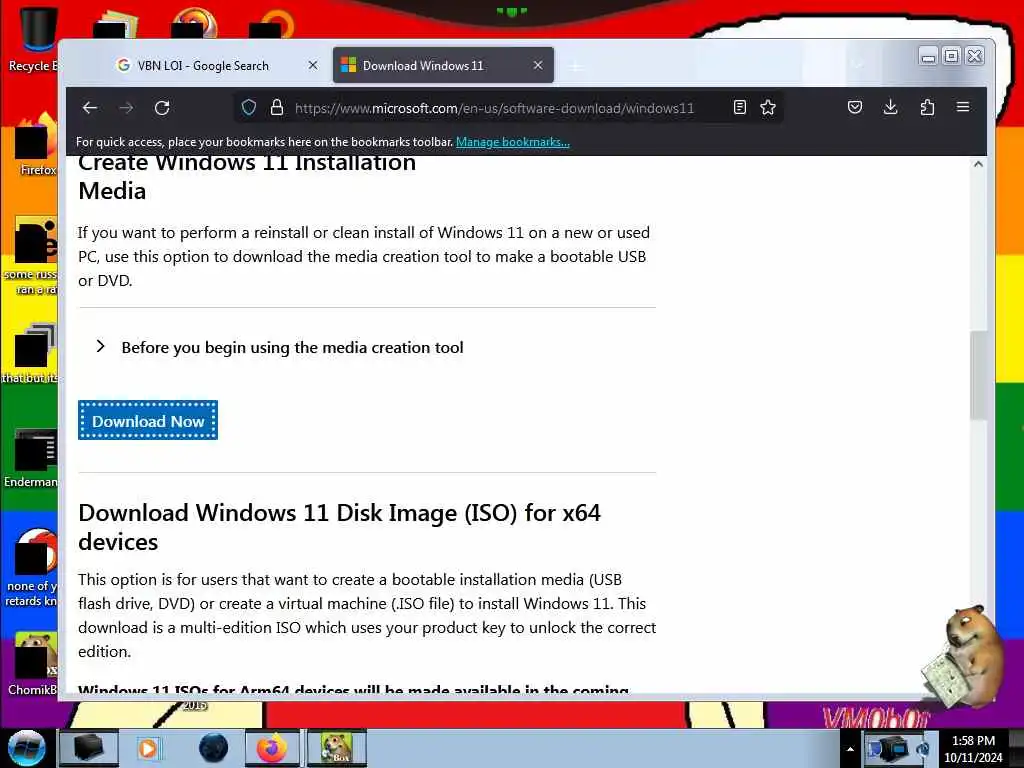Open the list all tabs dropdown
Screen dimensions: 1024x768
click(x=858, y=65)
